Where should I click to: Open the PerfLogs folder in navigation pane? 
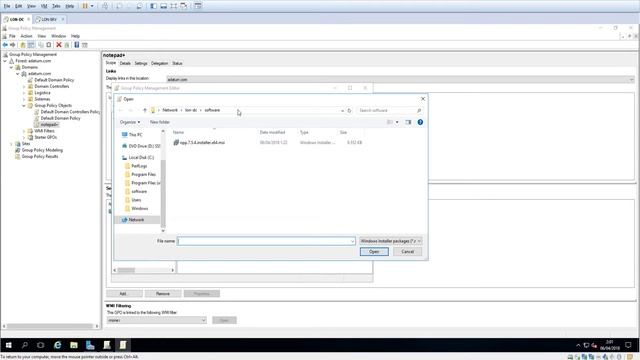[x=136, y=166]
